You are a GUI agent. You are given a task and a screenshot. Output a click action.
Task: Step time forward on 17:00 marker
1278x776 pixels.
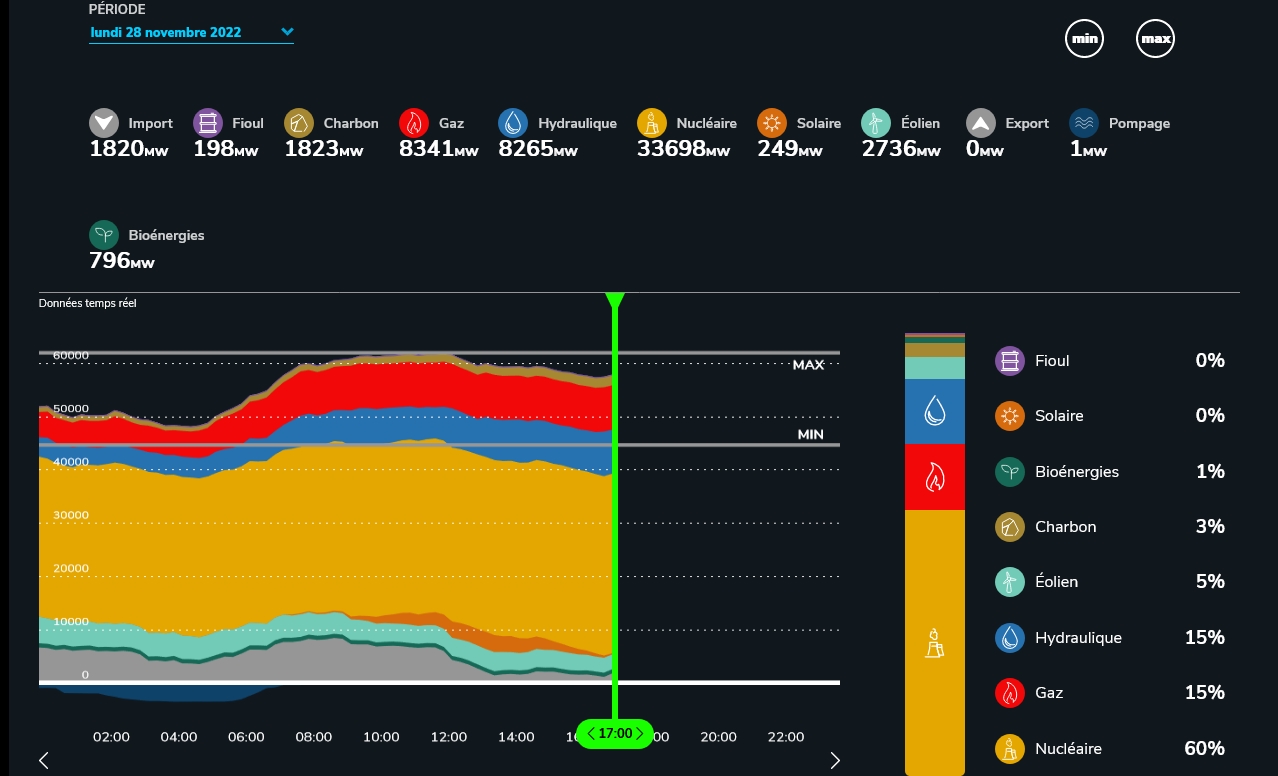[x=640, y=734]
